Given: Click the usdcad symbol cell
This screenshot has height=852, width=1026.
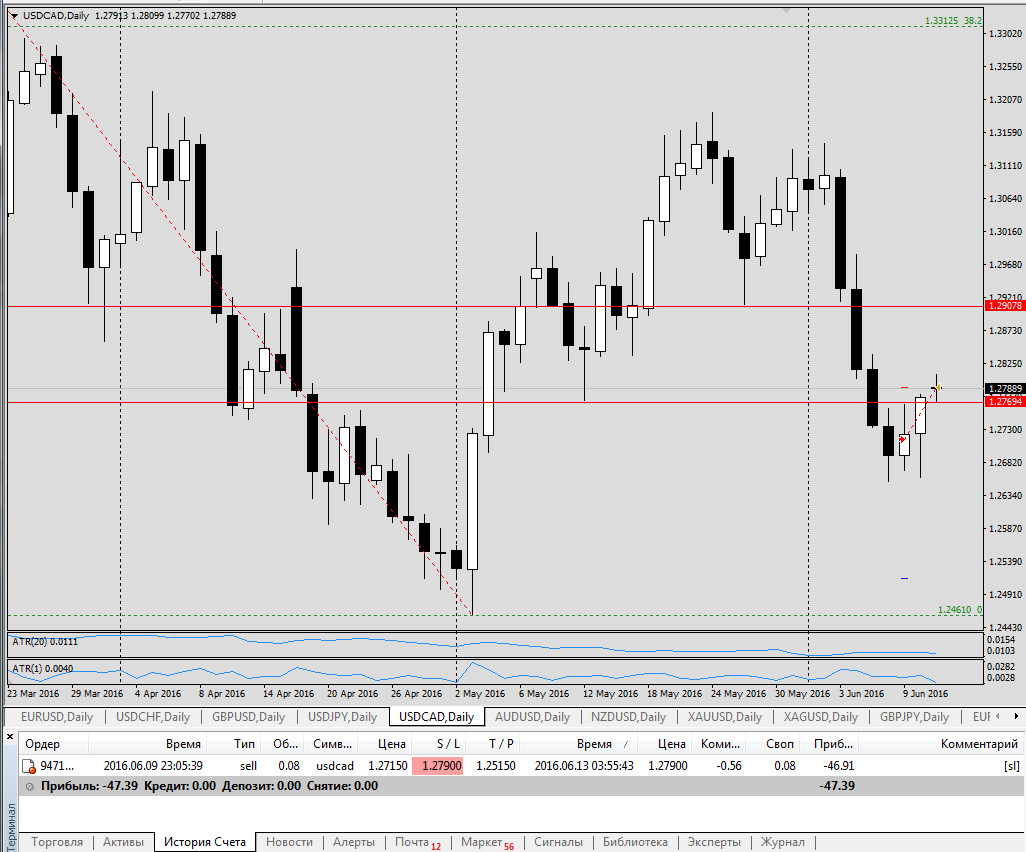Looking at the screenshot, I should (x=334, y=766).
